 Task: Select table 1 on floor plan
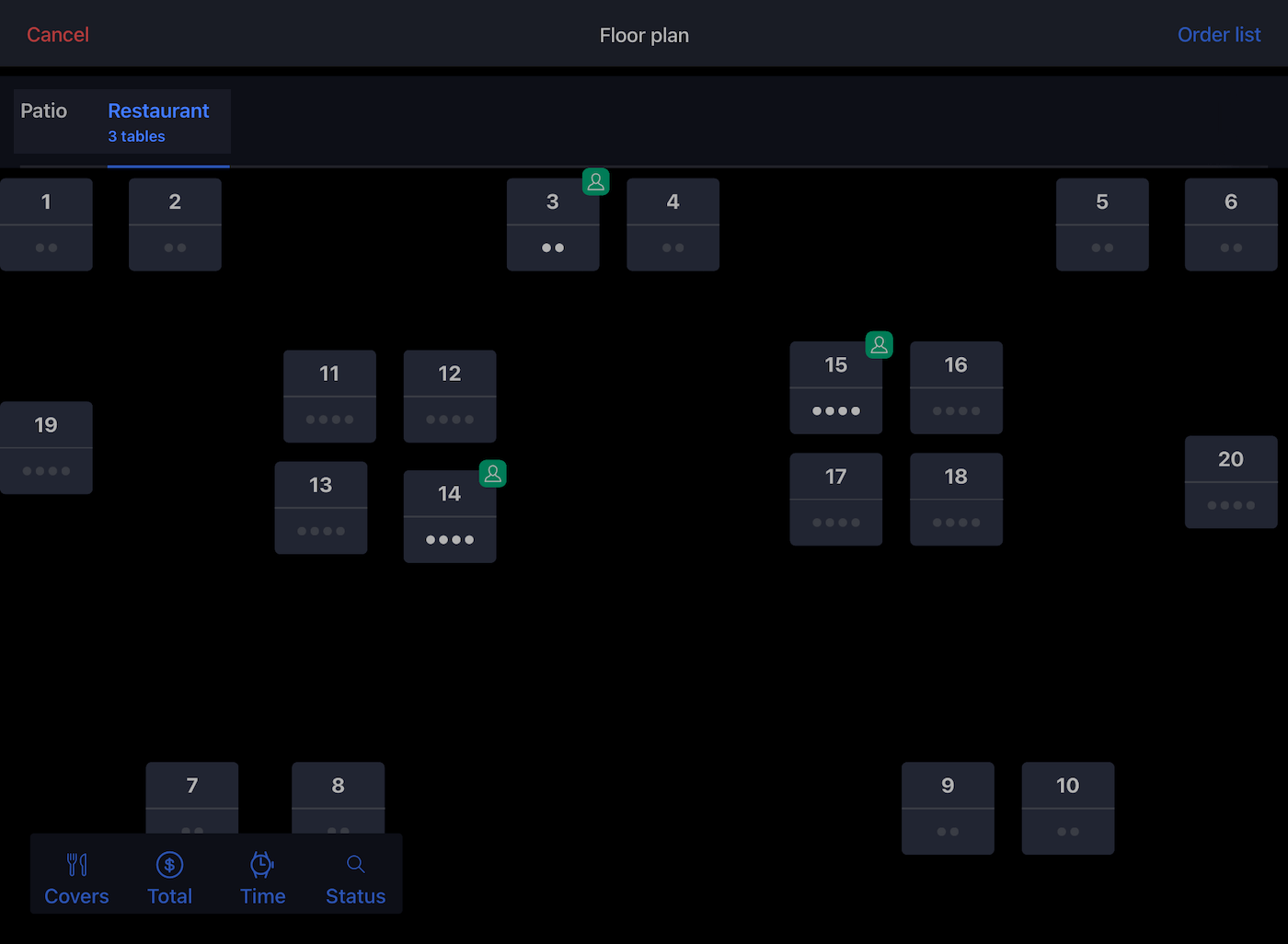[x=46, y=224]
